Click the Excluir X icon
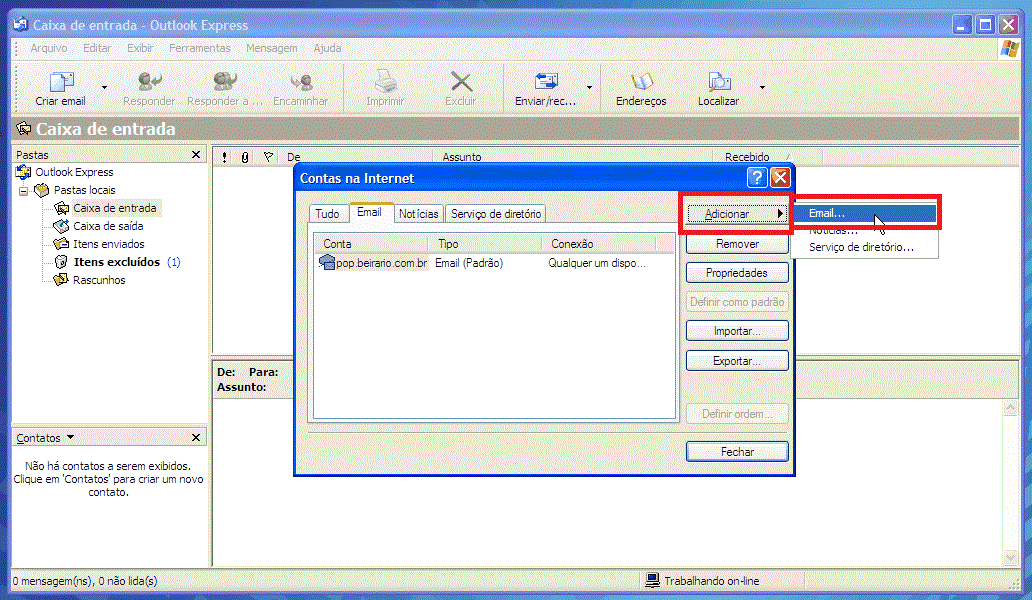The image size is (1032, 600). tap(461, 82)
